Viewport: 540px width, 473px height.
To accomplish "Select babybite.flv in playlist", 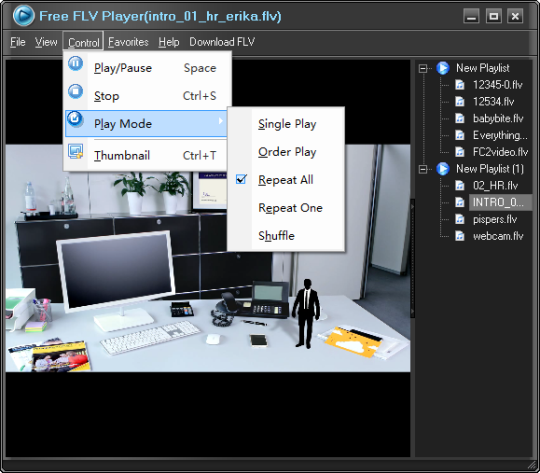I will (x=498, y=119).
